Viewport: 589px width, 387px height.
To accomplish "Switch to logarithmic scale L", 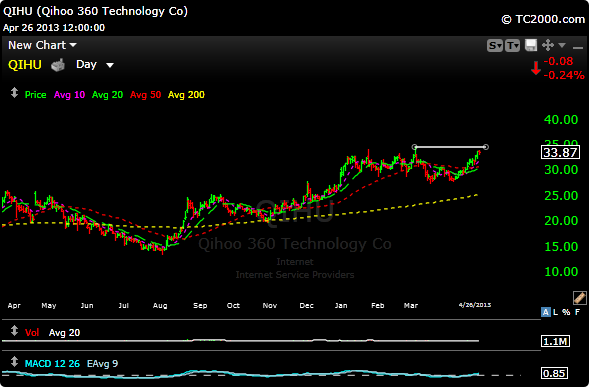I will (x=556, y=312).
